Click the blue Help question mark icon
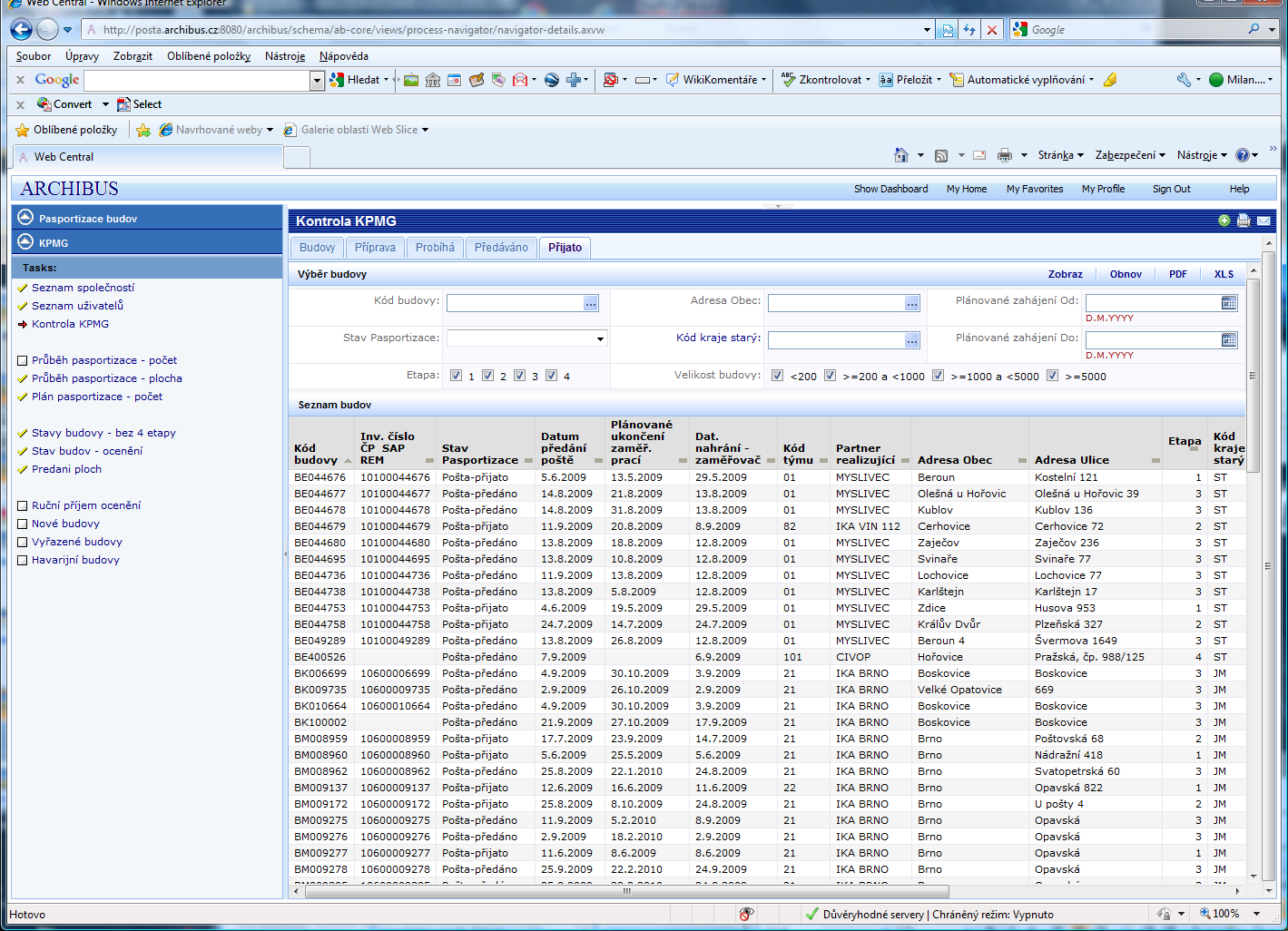The width and height of the screenshot is (1288, 931). point(1243,155)
